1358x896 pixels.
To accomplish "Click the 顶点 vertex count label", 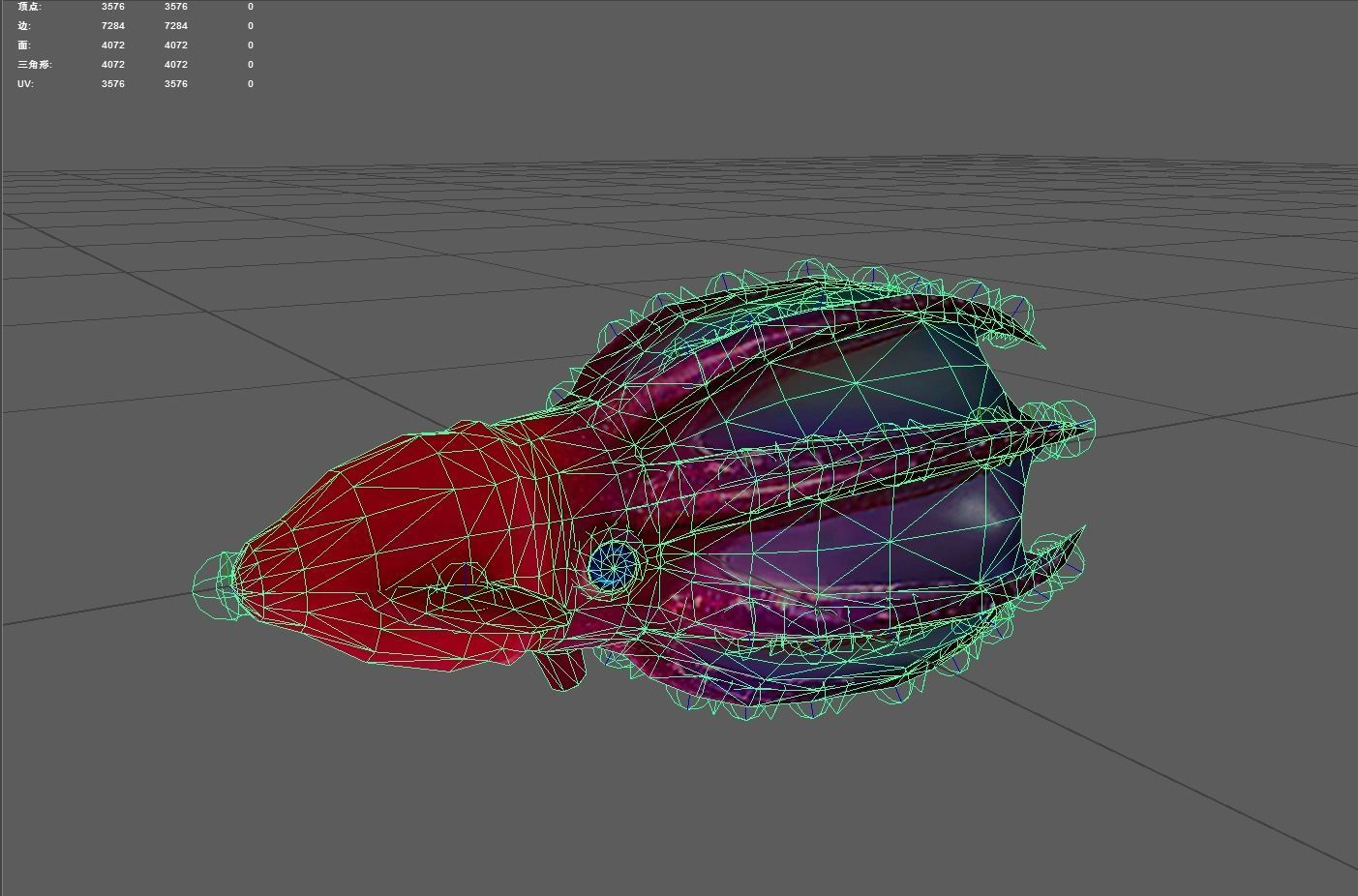I will (29, 7).
